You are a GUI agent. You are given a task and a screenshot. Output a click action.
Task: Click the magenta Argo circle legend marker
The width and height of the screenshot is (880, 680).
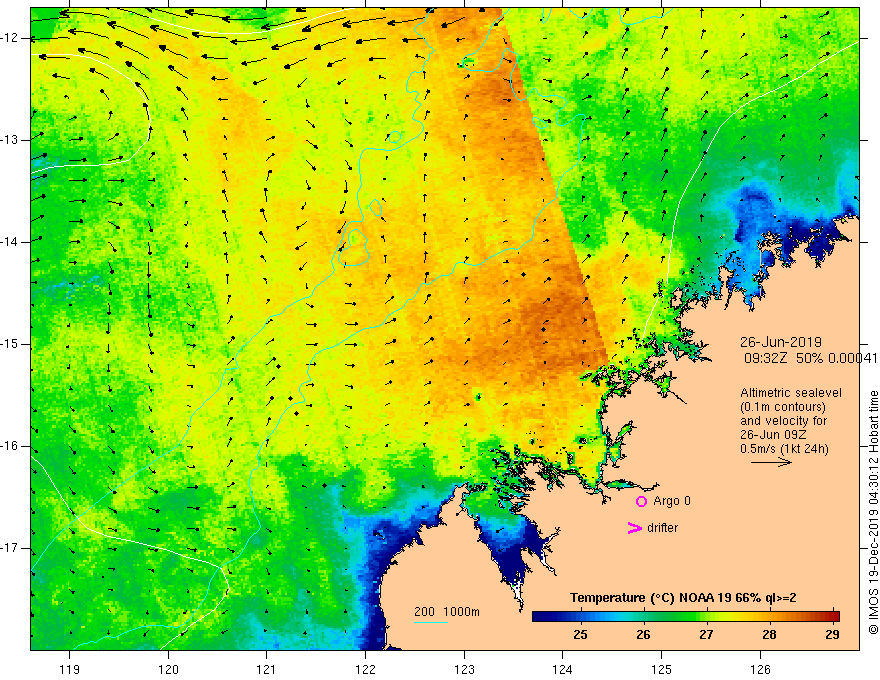tap(641, 502)
